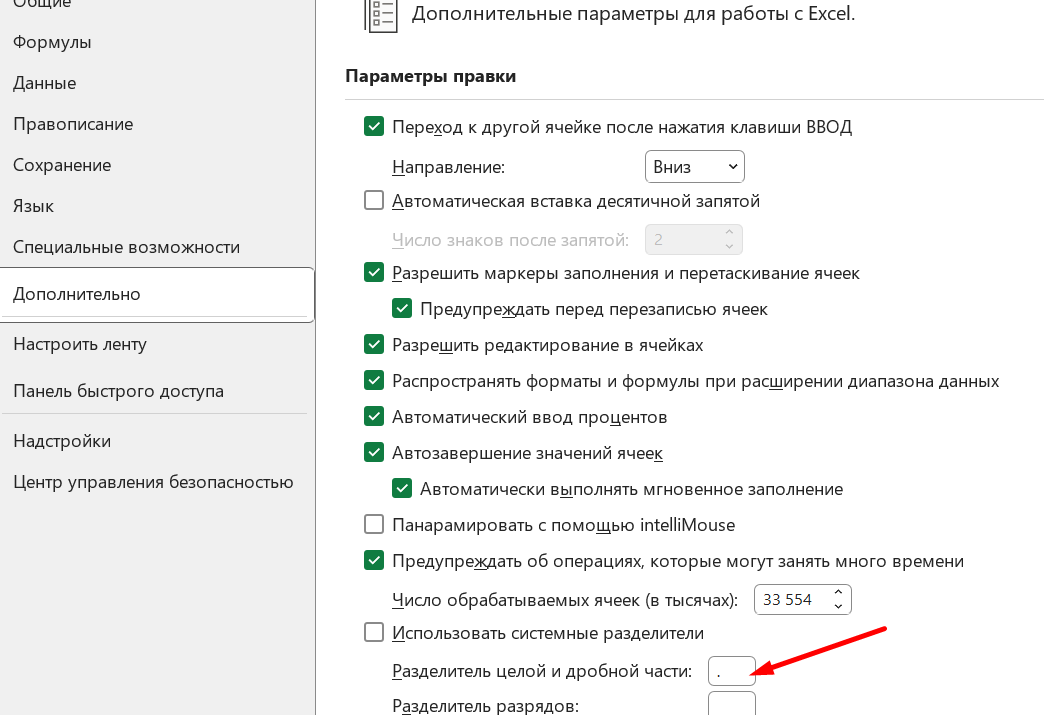The image size is (1044, 715).
Task: Increase the Число обрабатываемых ячеек spinner value
Action: tap(838, 593)
